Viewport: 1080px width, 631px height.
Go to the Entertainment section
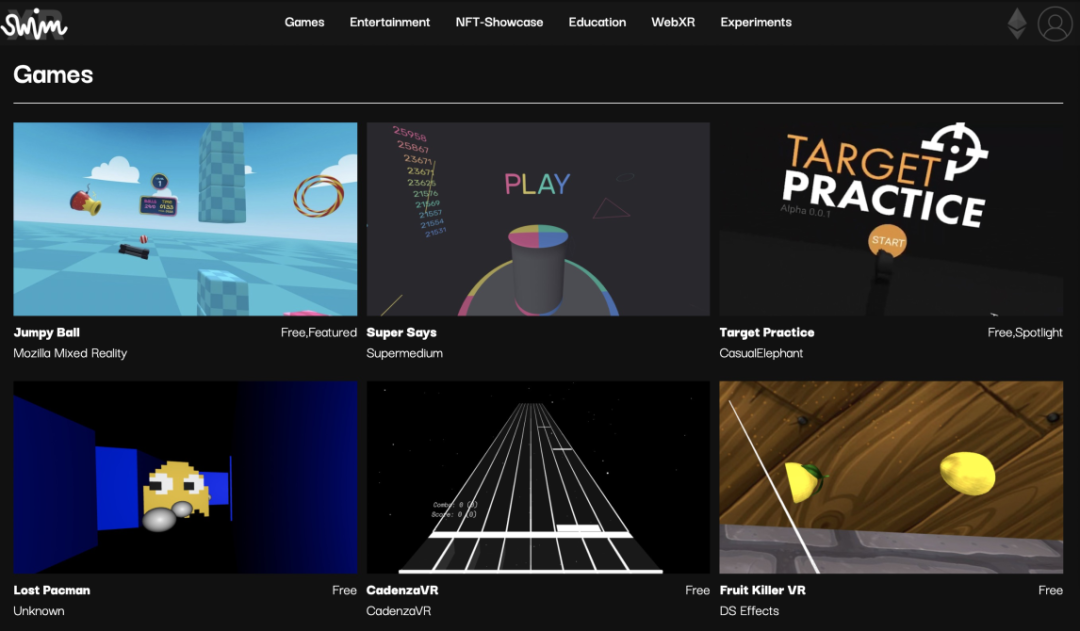click(x=390, y=22)
